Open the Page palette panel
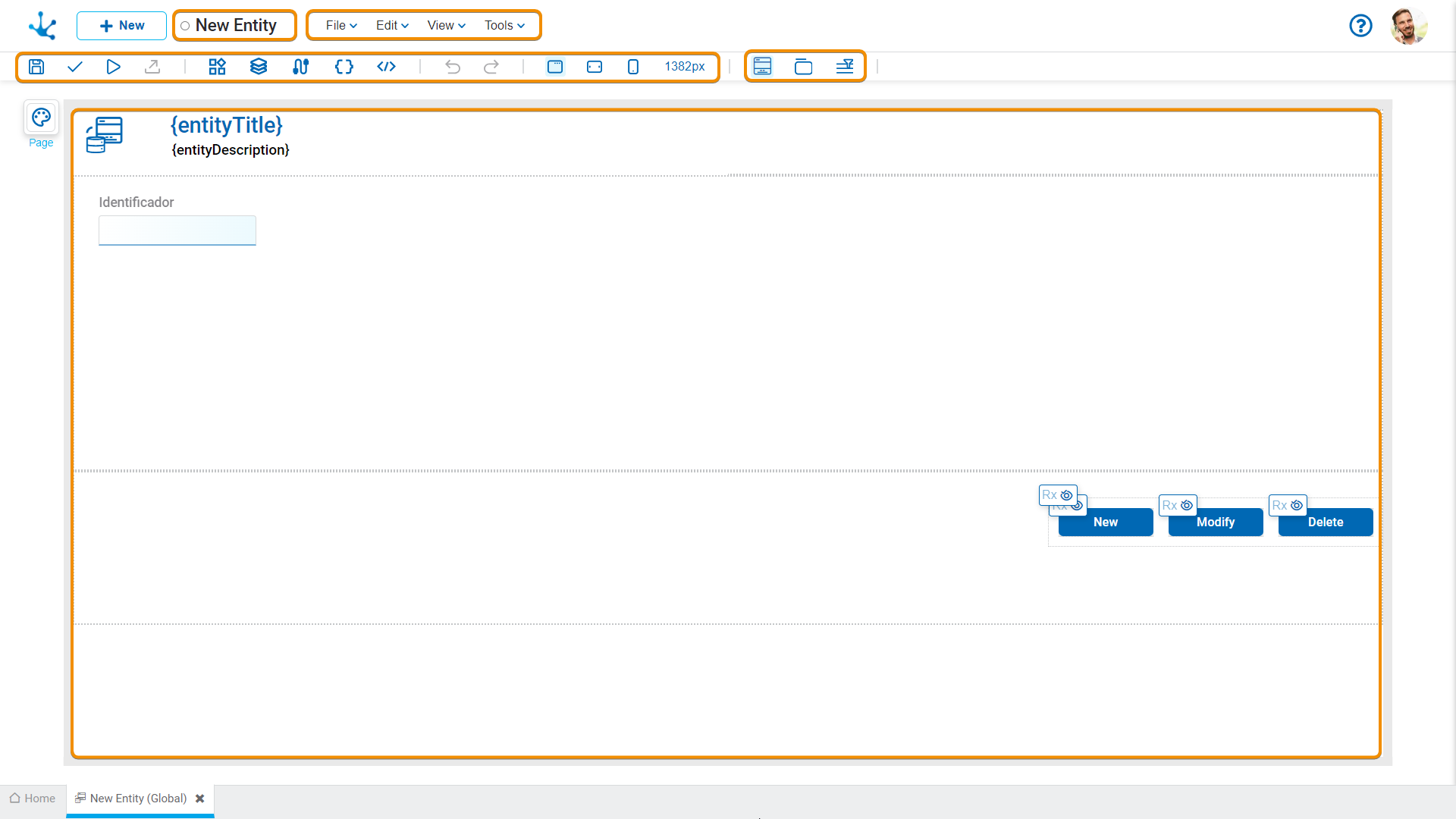This screenshot has width=1456, height=819. coord(41,118)
